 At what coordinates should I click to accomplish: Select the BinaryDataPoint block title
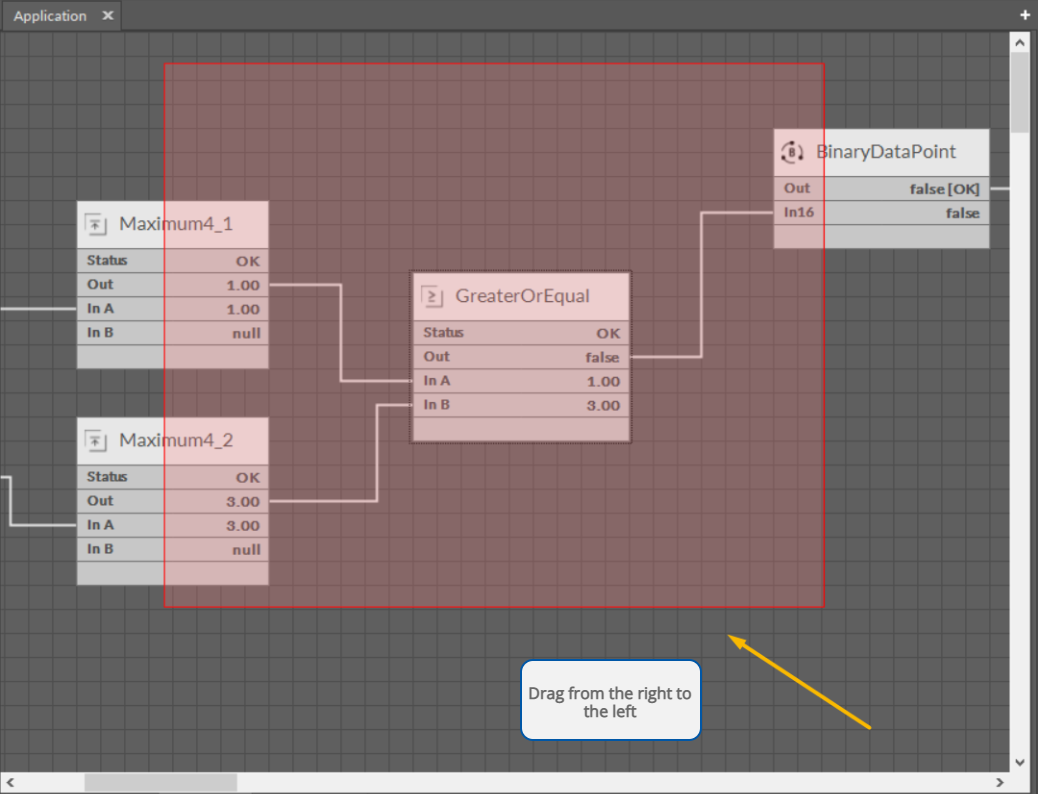point(886,152)
